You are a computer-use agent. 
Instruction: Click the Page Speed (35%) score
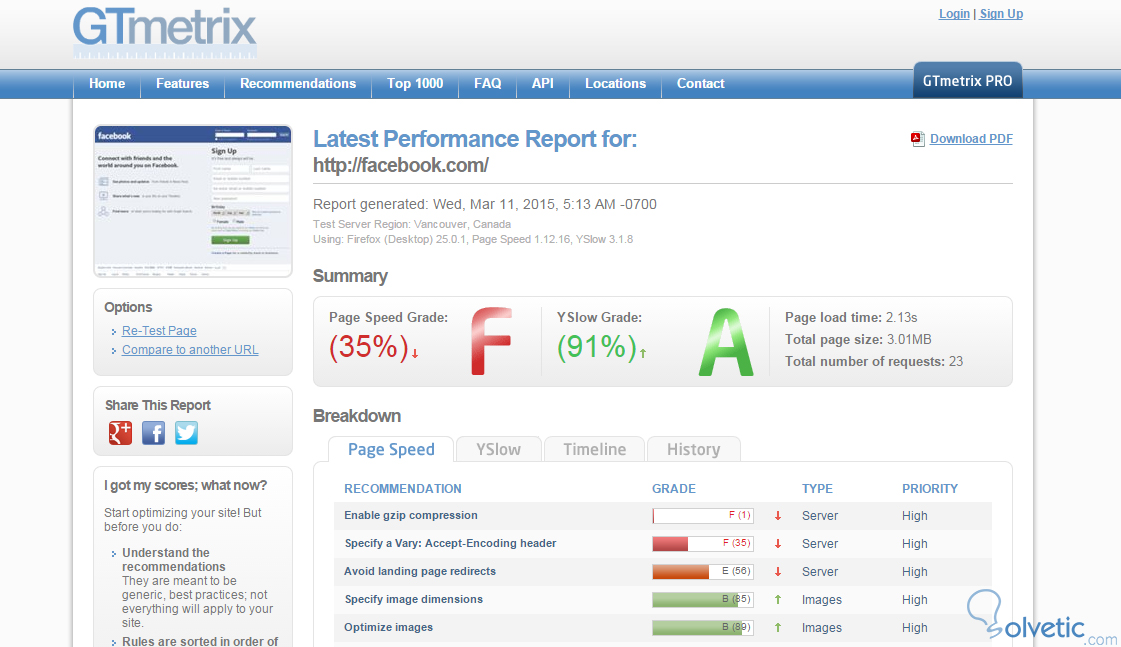click(369, 347)
